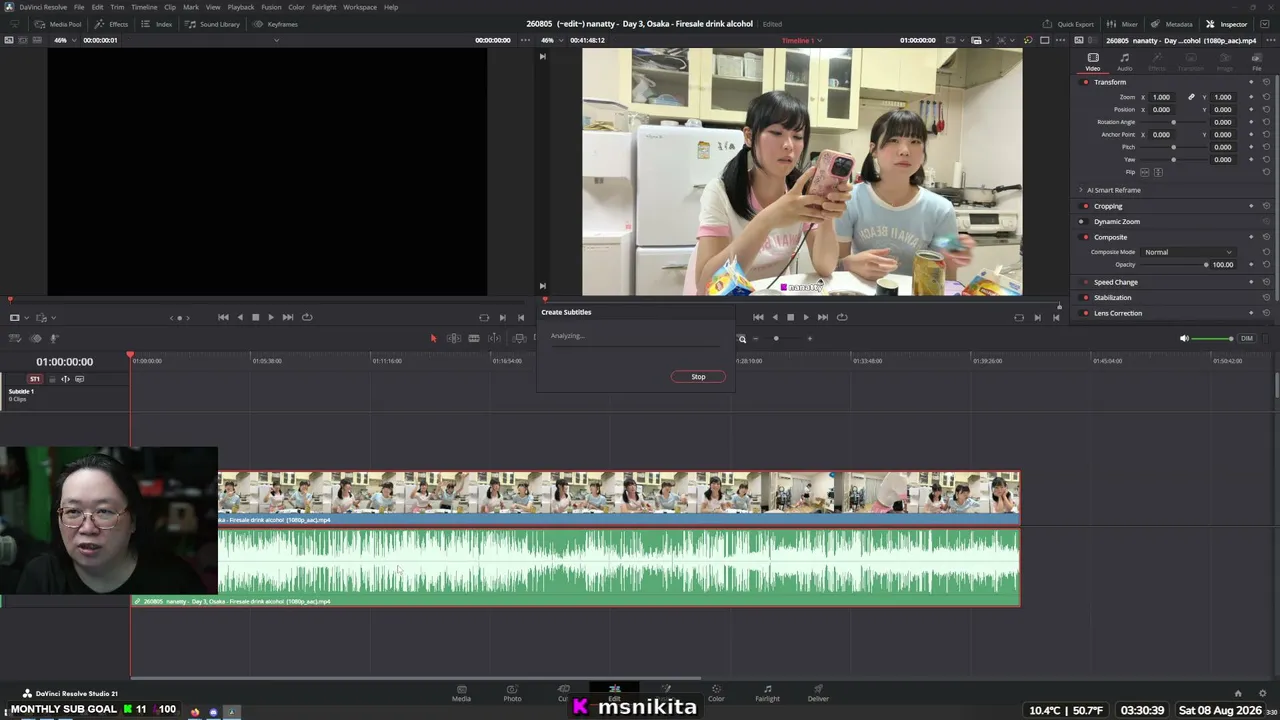Click the Zoom X value field

[x=1162, y=97]
